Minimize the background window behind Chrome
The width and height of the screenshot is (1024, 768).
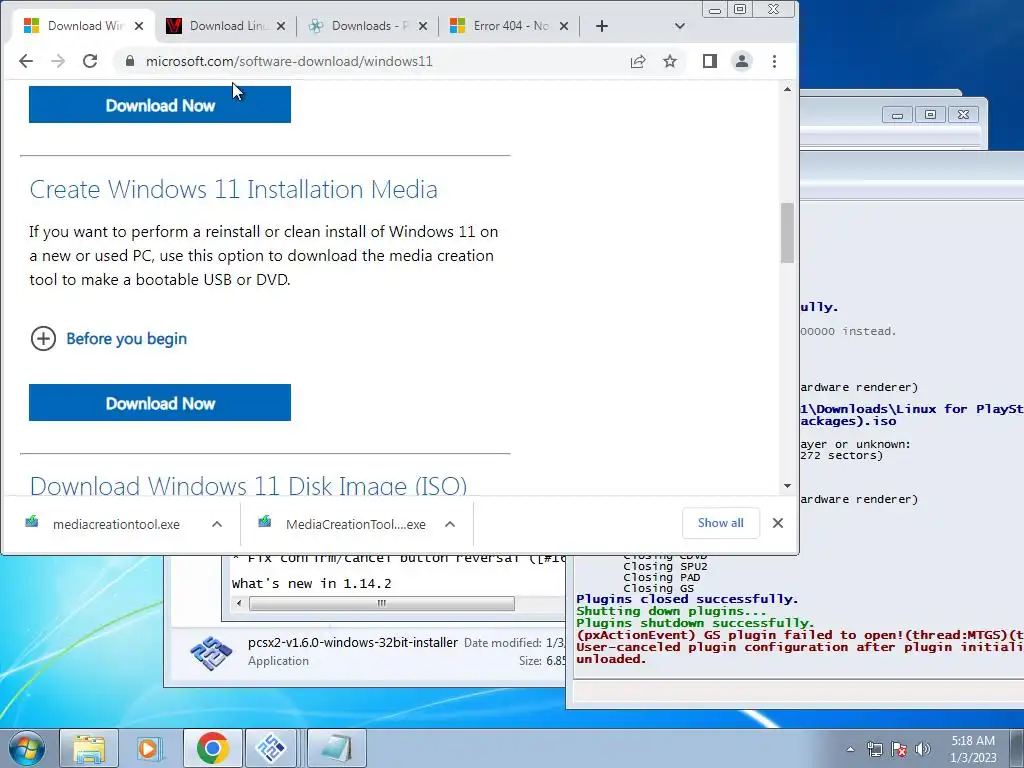click(897, 115)
